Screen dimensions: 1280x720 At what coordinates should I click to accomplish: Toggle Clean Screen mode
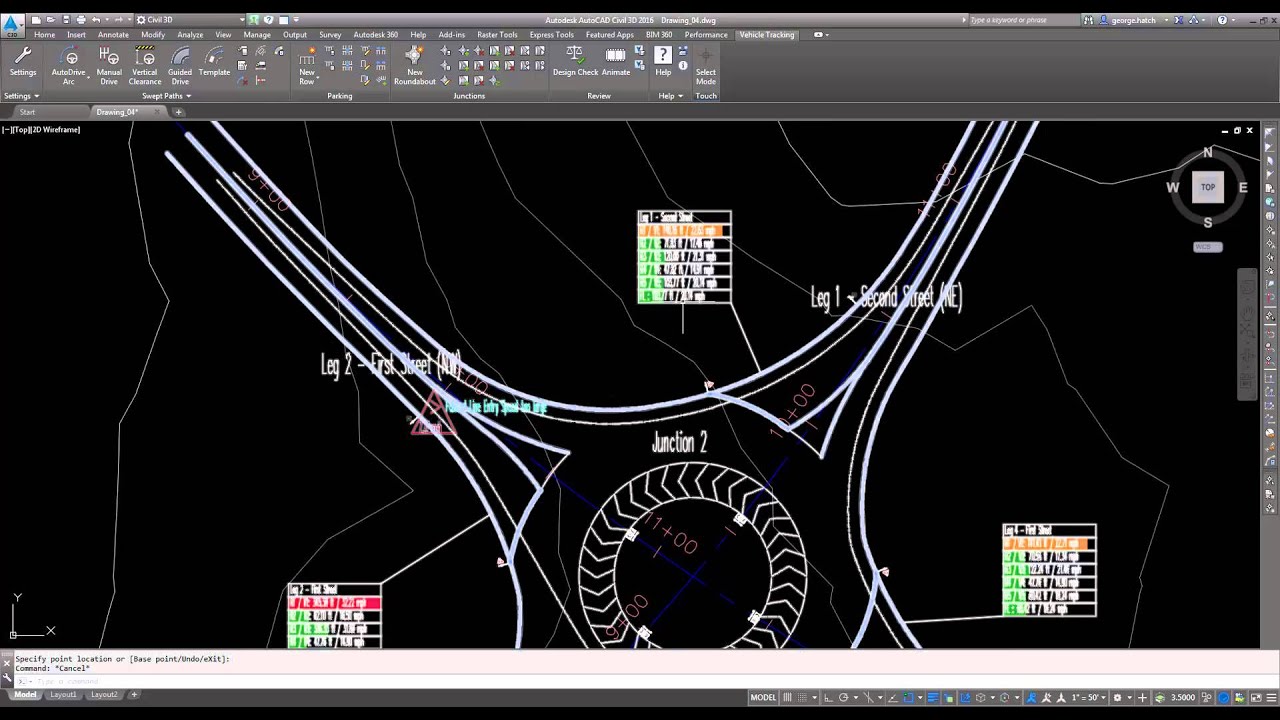tap(1256, 698)
